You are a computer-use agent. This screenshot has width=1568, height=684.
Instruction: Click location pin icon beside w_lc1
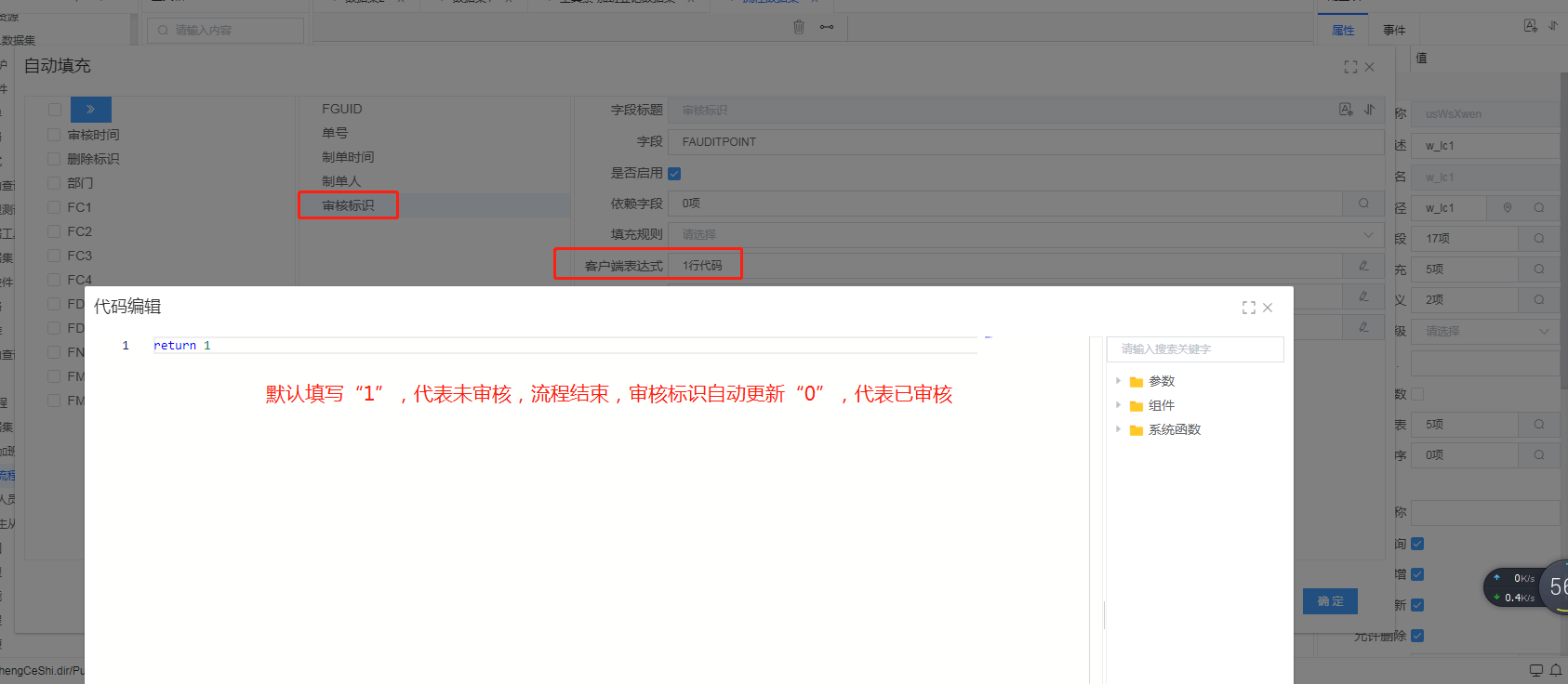coord(1507,208)
